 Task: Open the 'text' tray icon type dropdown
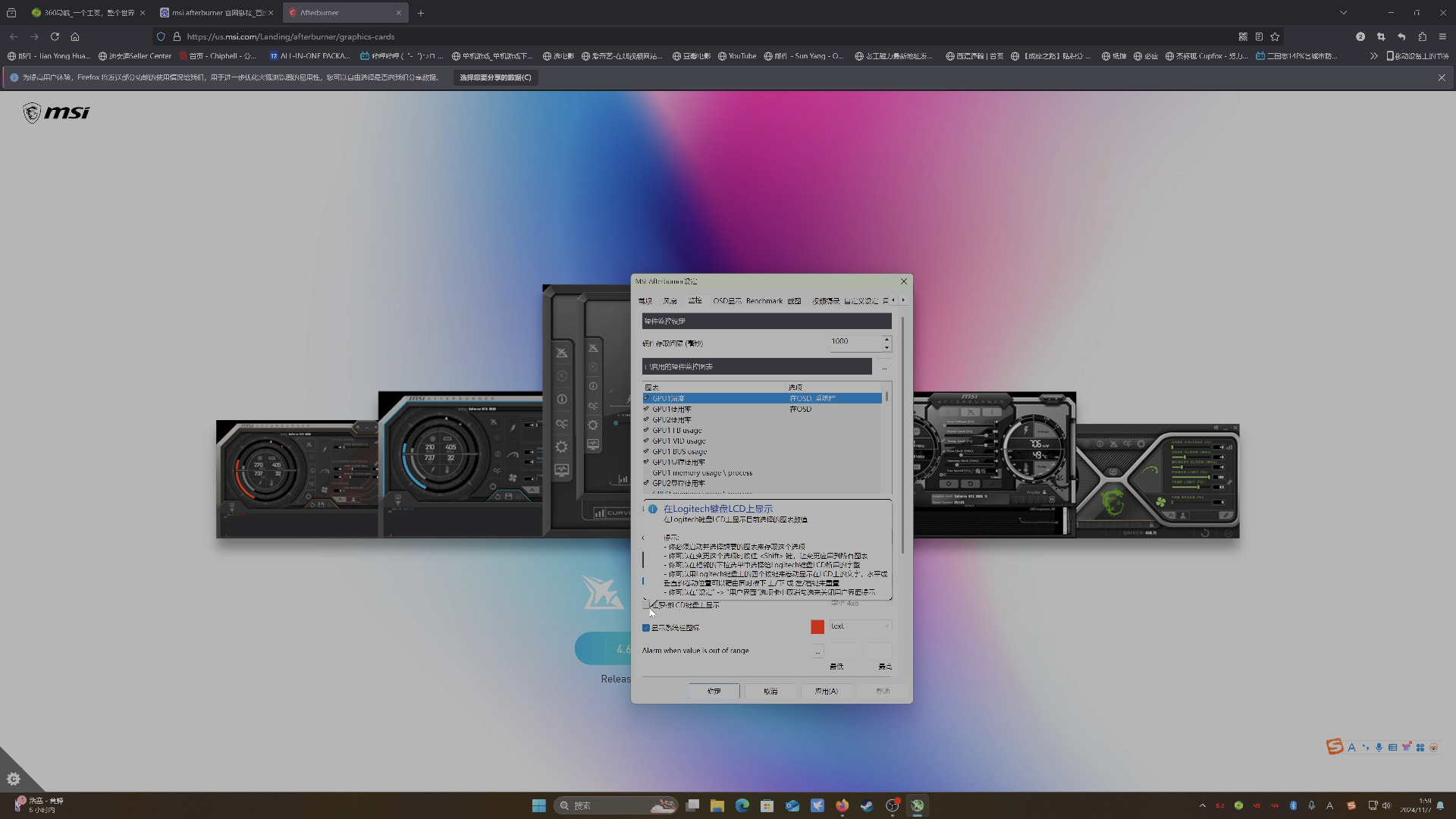(x=860, y=626)
